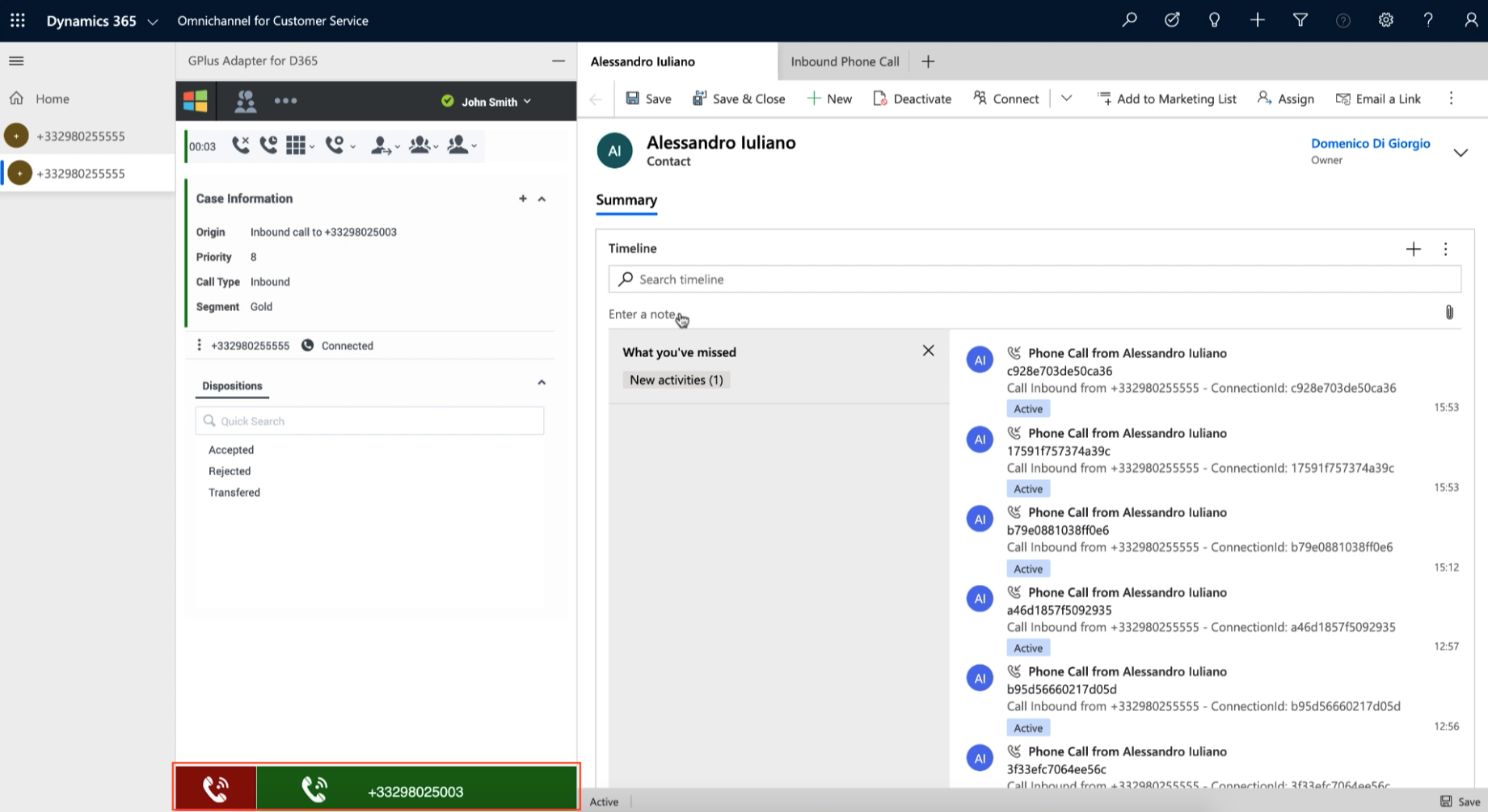Open the transfer call dropdown
The image size is (1488, 812).
click(385, 145)
